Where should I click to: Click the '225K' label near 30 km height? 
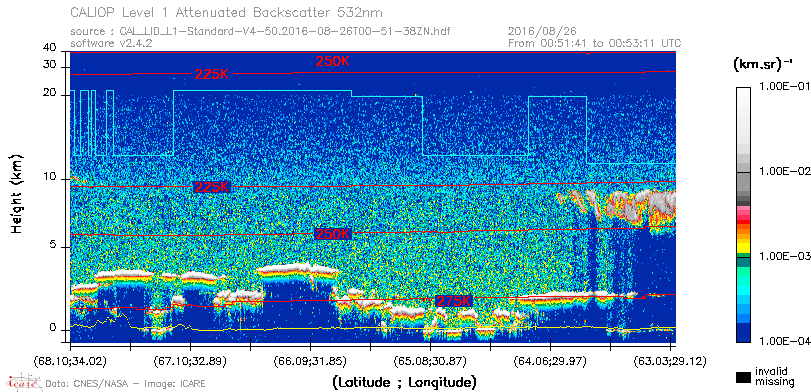tap(211, 74)
